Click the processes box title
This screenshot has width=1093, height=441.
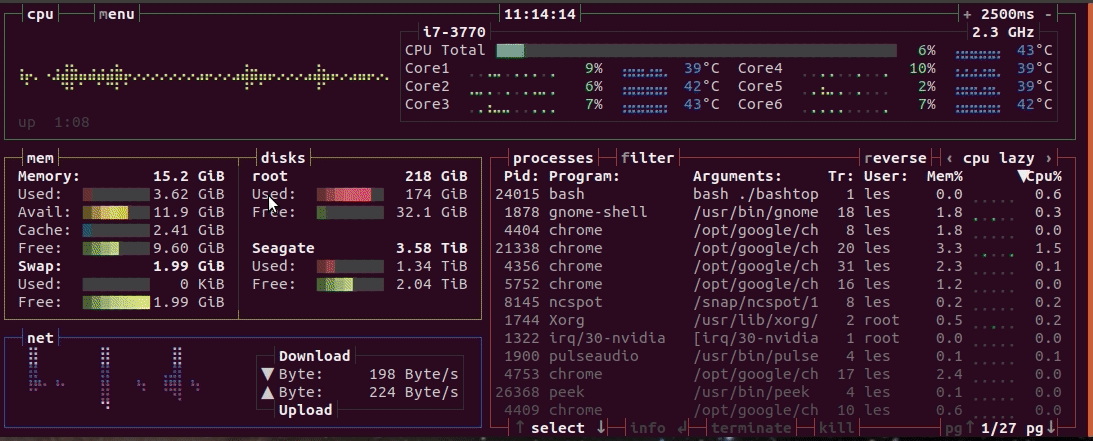point(553,158)
